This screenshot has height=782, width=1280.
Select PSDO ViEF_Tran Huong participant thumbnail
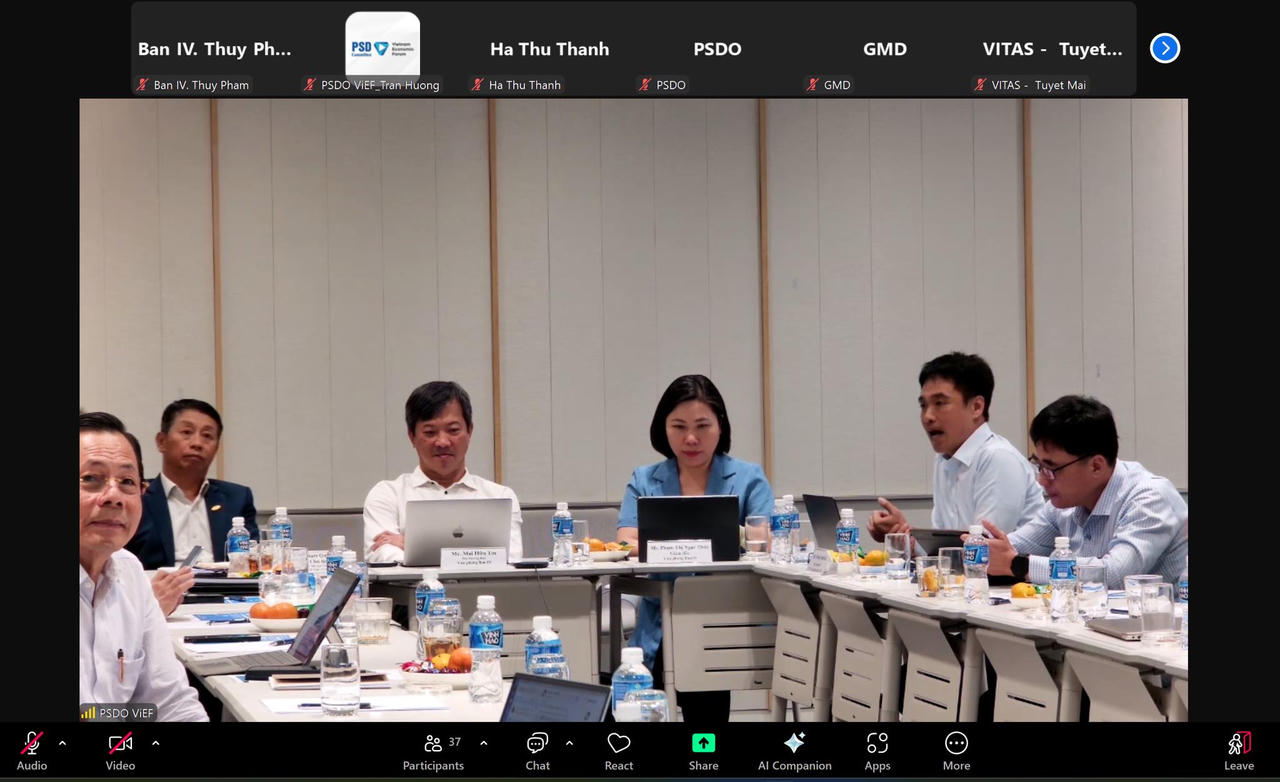(x=382, y=48)
